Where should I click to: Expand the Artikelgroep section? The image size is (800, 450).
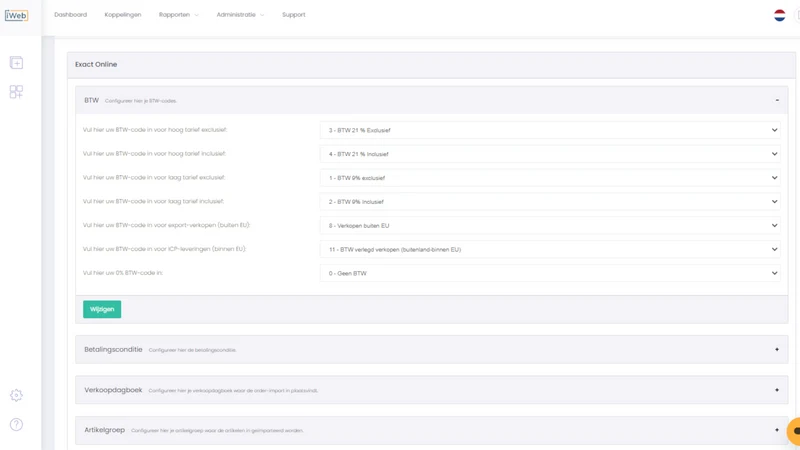pyautogui.click(x=777, y=430)
